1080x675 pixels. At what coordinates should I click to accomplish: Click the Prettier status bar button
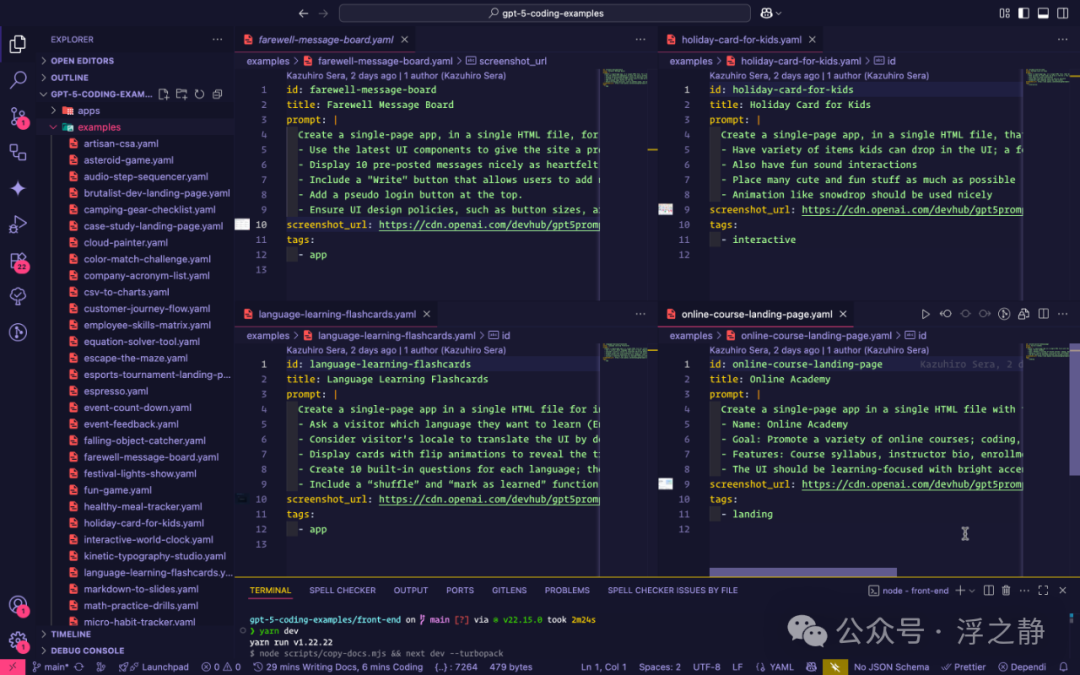pos(964,667)
